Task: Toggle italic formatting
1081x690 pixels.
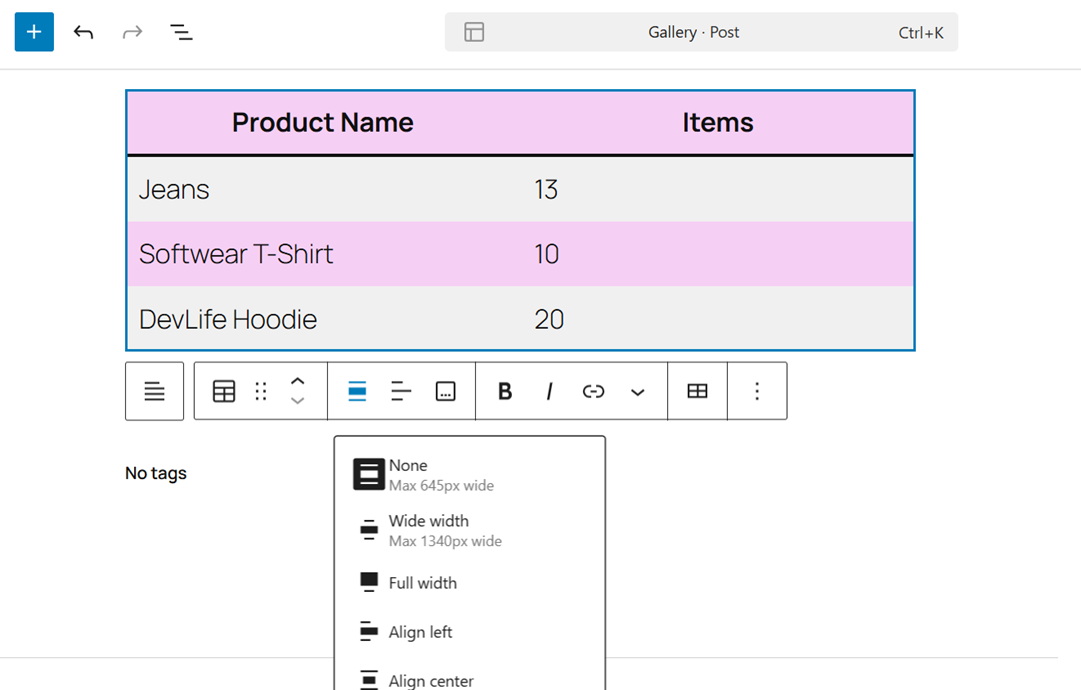Action: 549,391
